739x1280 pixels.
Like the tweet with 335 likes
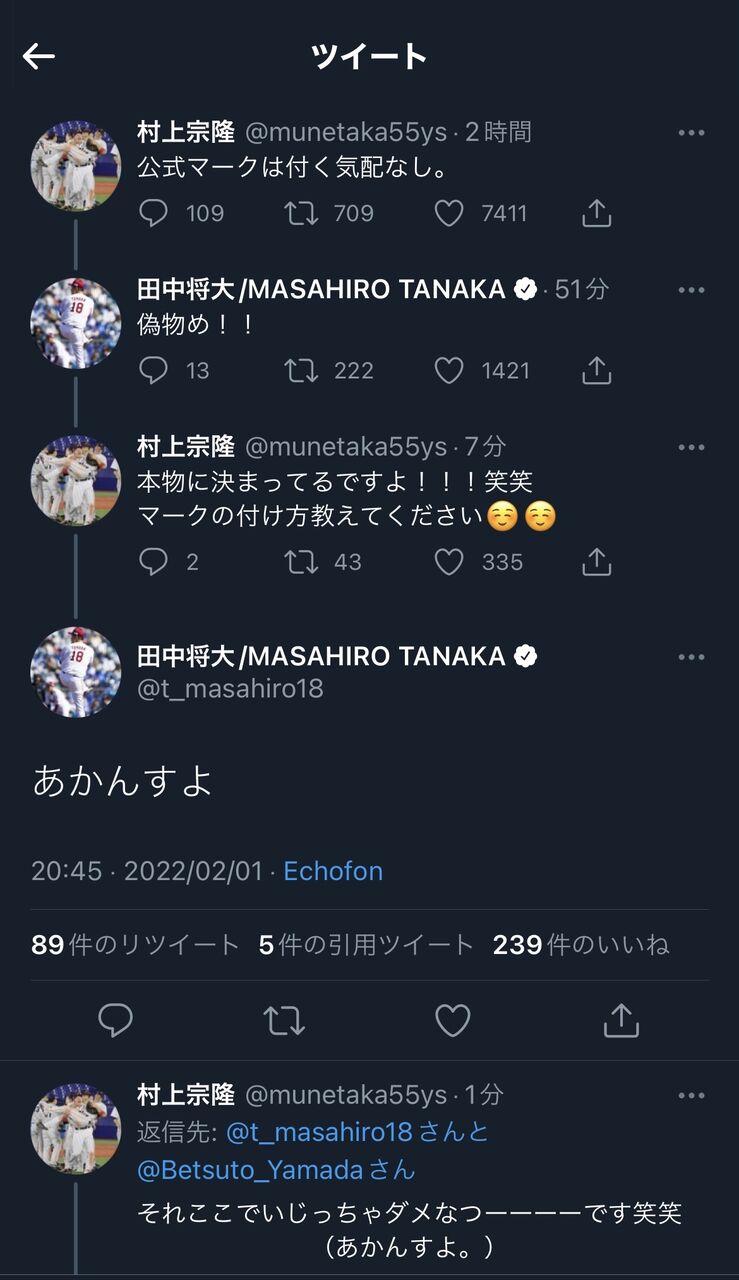[x=449, y=562]
